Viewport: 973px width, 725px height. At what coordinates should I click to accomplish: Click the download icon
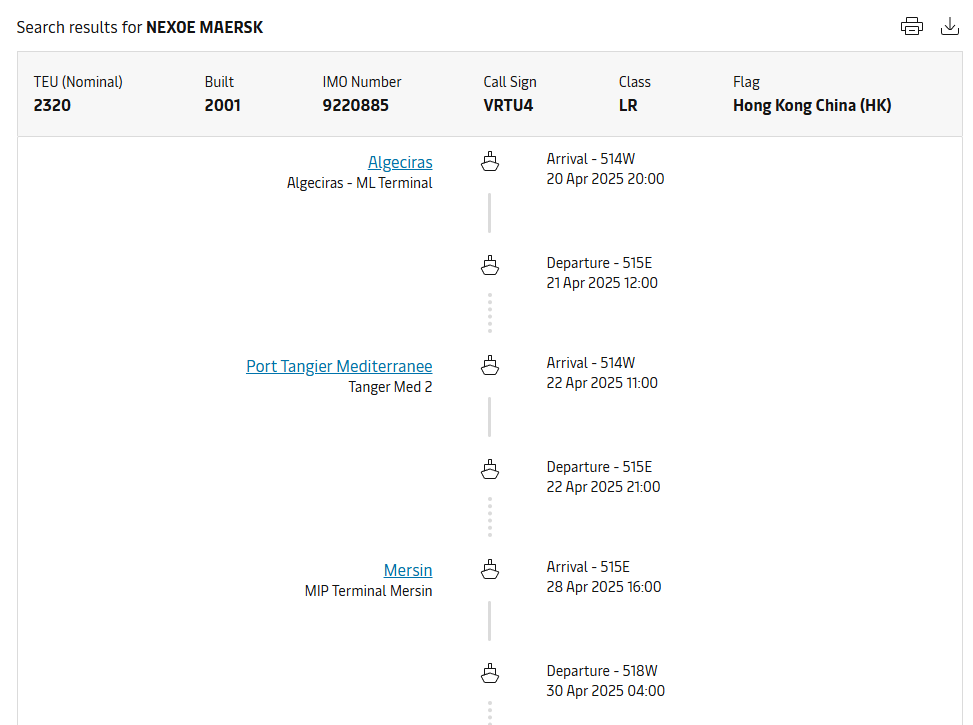tap(950, 27)
